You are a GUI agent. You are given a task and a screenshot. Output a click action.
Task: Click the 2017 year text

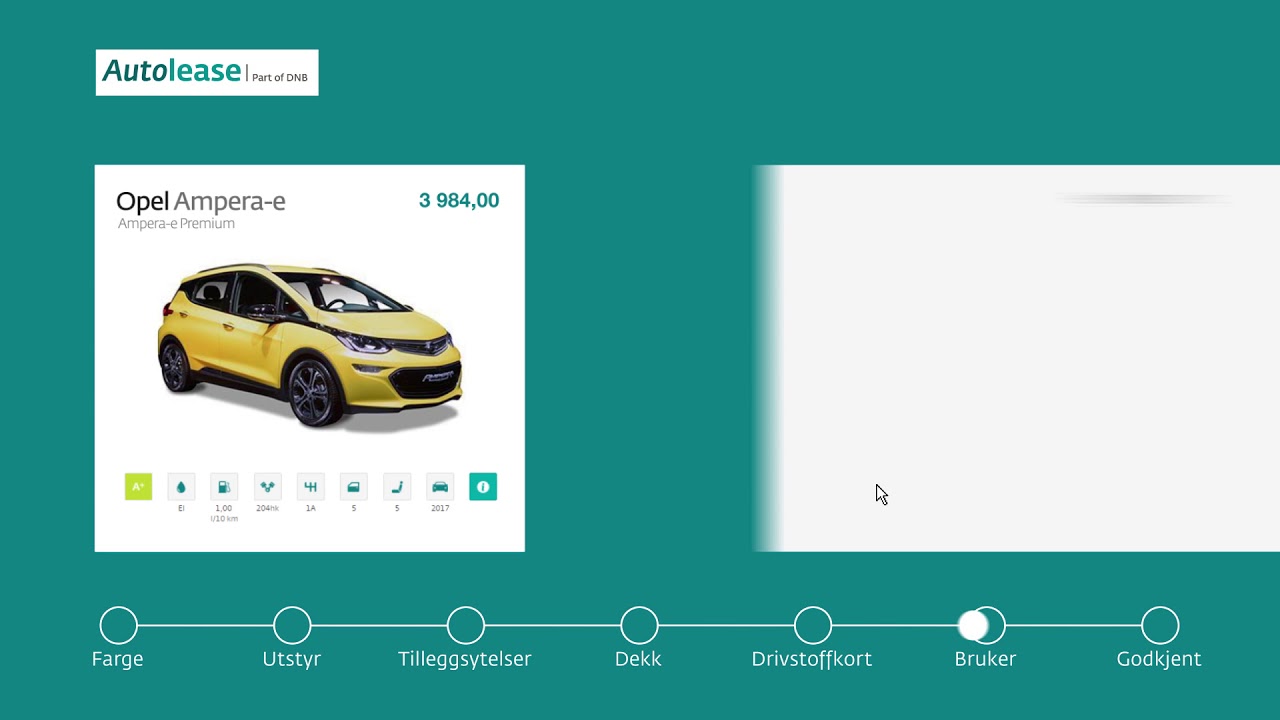point(440,508)
